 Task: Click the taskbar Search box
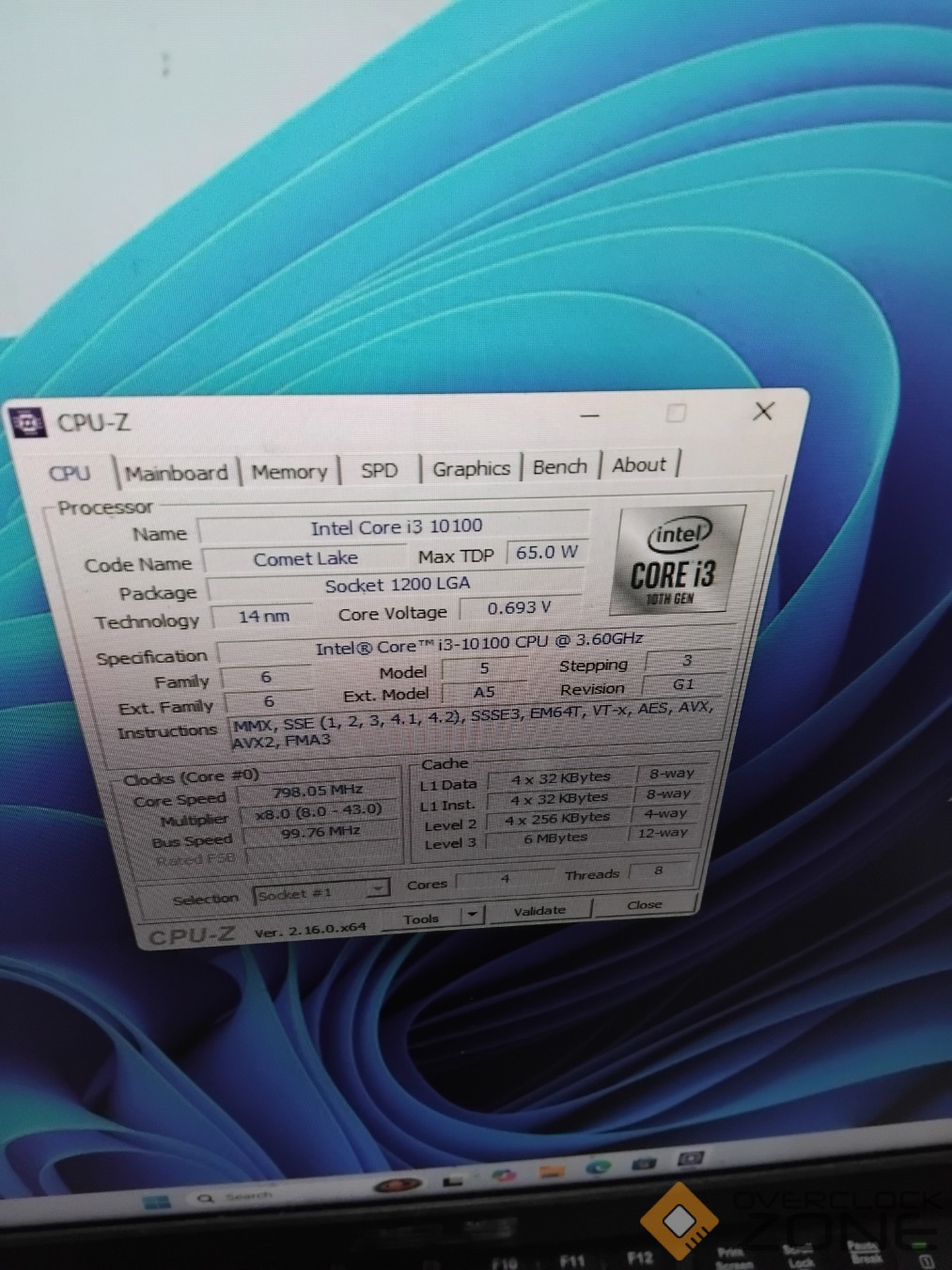coord(237,1197)
